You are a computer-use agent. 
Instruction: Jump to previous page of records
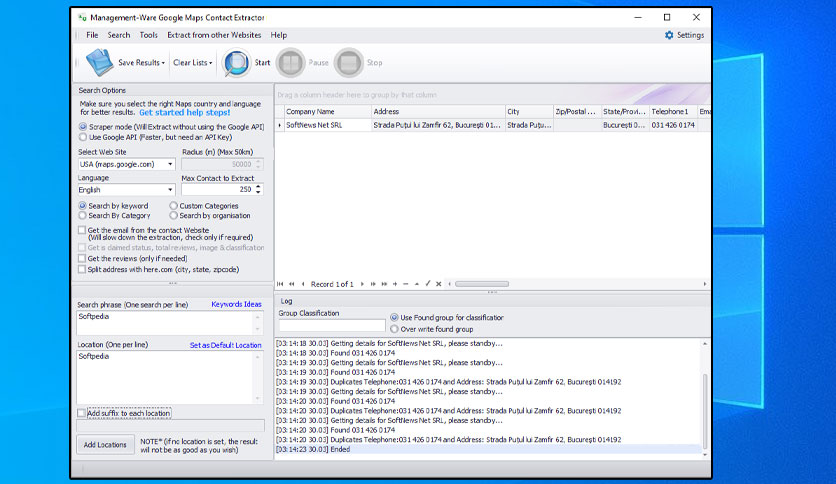[x=292, y=284]
